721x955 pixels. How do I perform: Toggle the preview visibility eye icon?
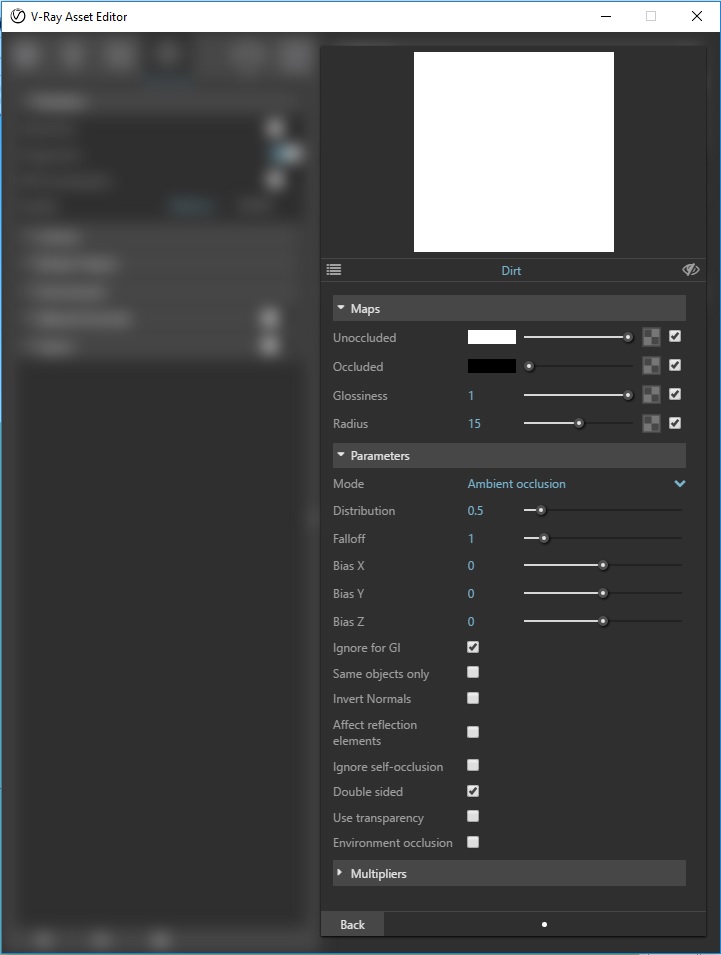click(691, 270)
